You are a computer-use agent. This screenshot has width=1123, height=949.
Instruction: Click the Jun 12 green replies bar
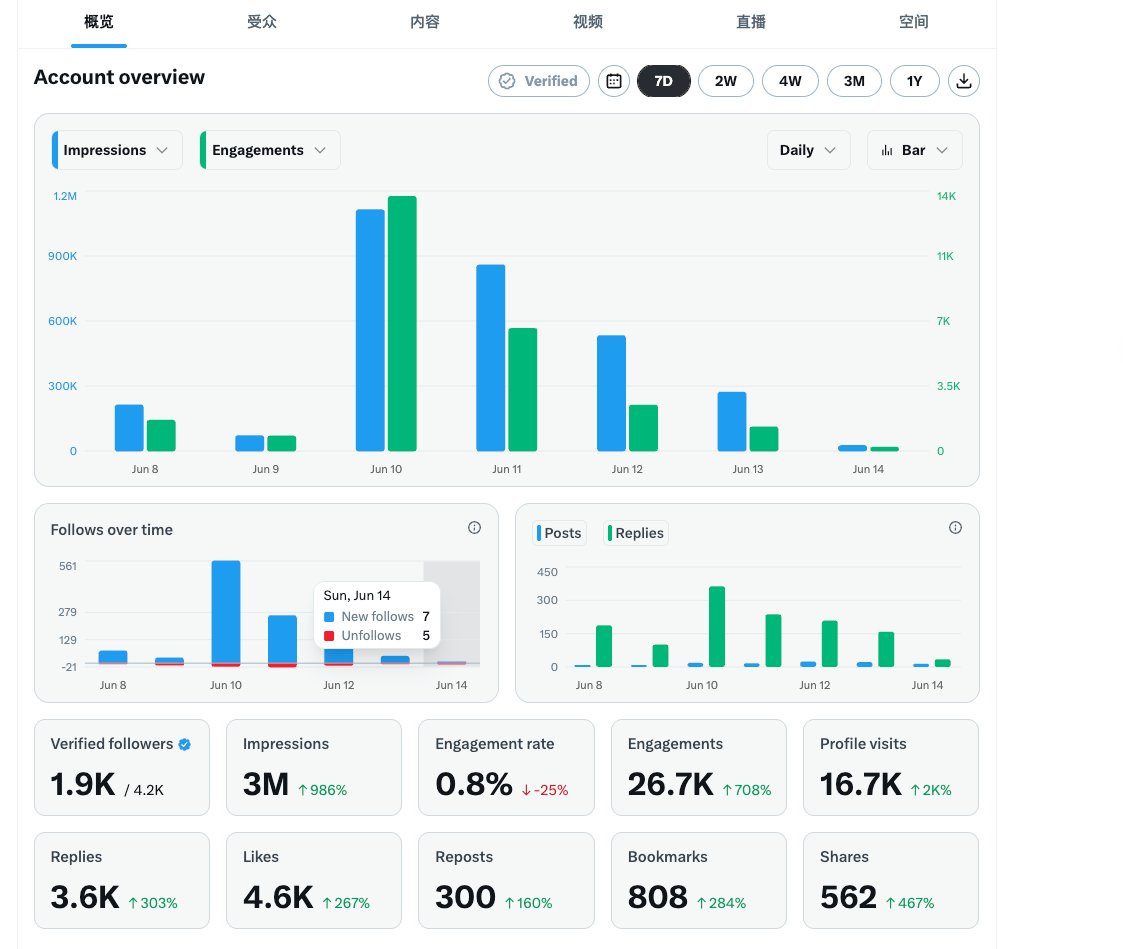tap(829, 644)
